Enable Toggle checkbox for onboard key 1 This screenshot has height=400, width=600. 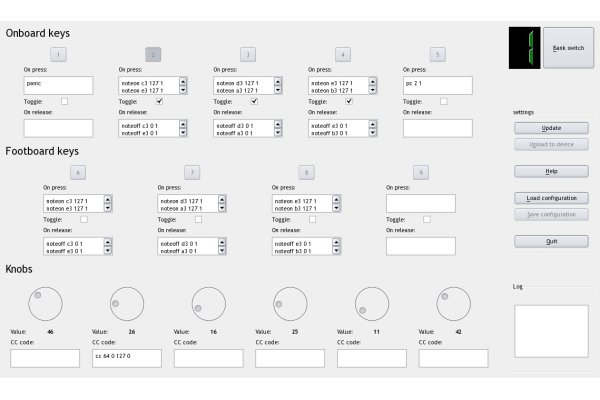[65, 101]
